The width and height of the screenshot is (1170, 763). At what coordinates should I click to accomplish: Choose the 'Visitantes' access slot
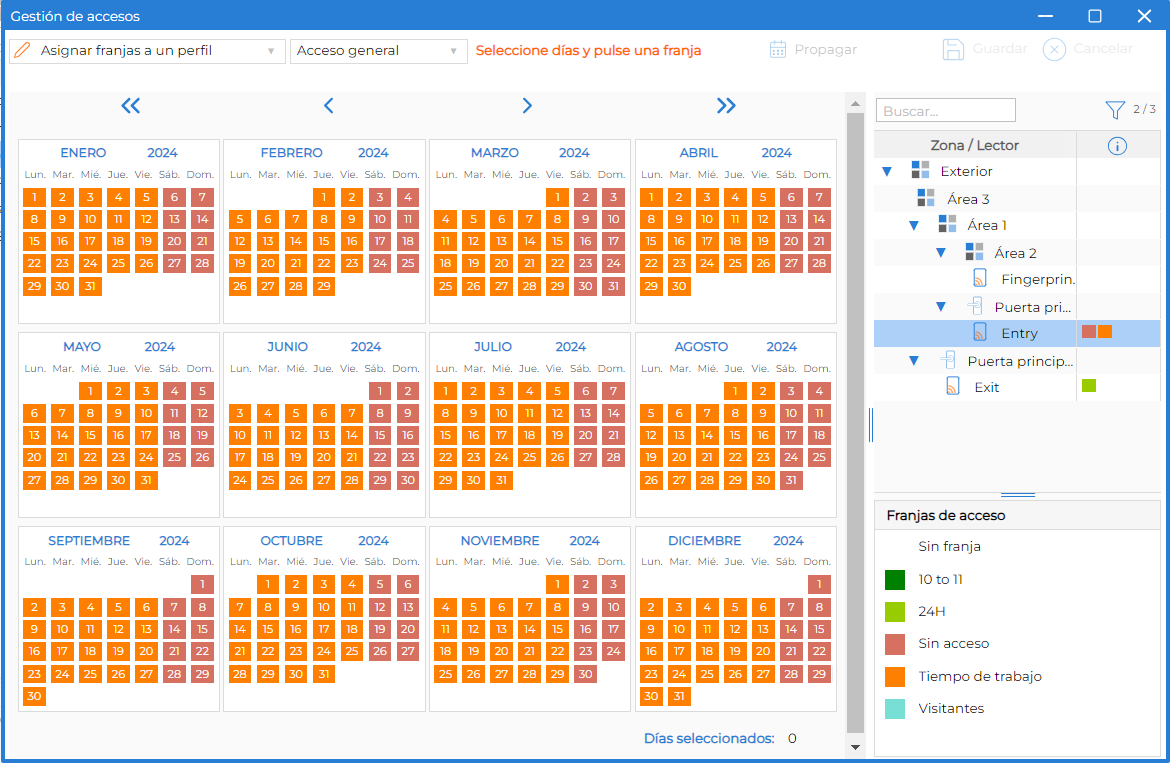click(x=951, y=709)
